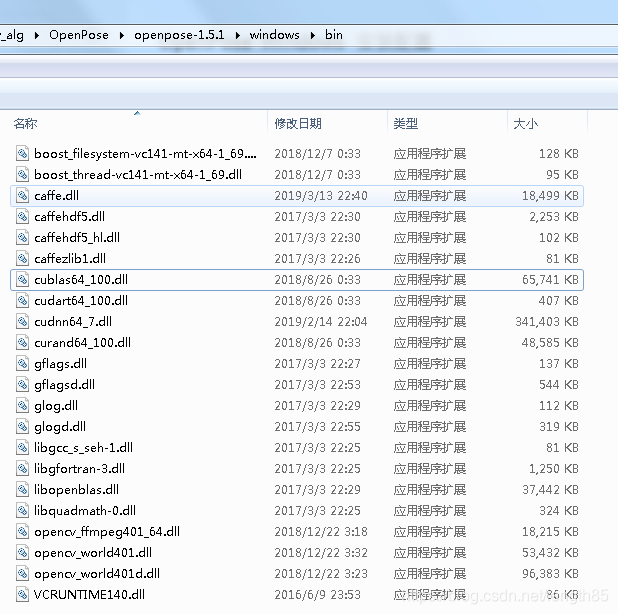
Task: Click the bin breadcrumb segment
Action: click(334, 35)
